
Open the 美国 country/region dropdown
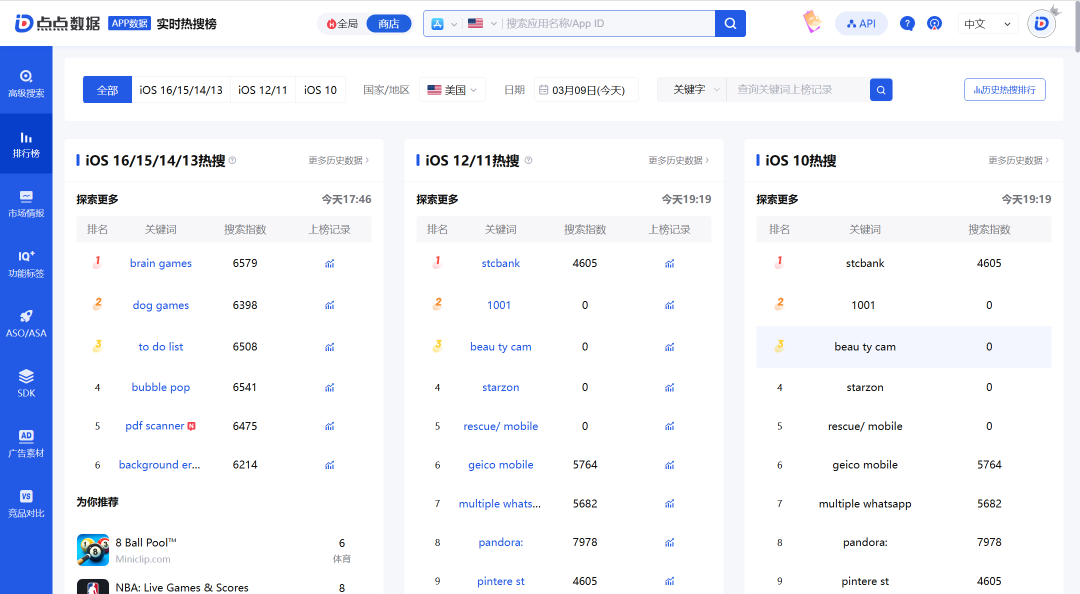coord(453,90)
